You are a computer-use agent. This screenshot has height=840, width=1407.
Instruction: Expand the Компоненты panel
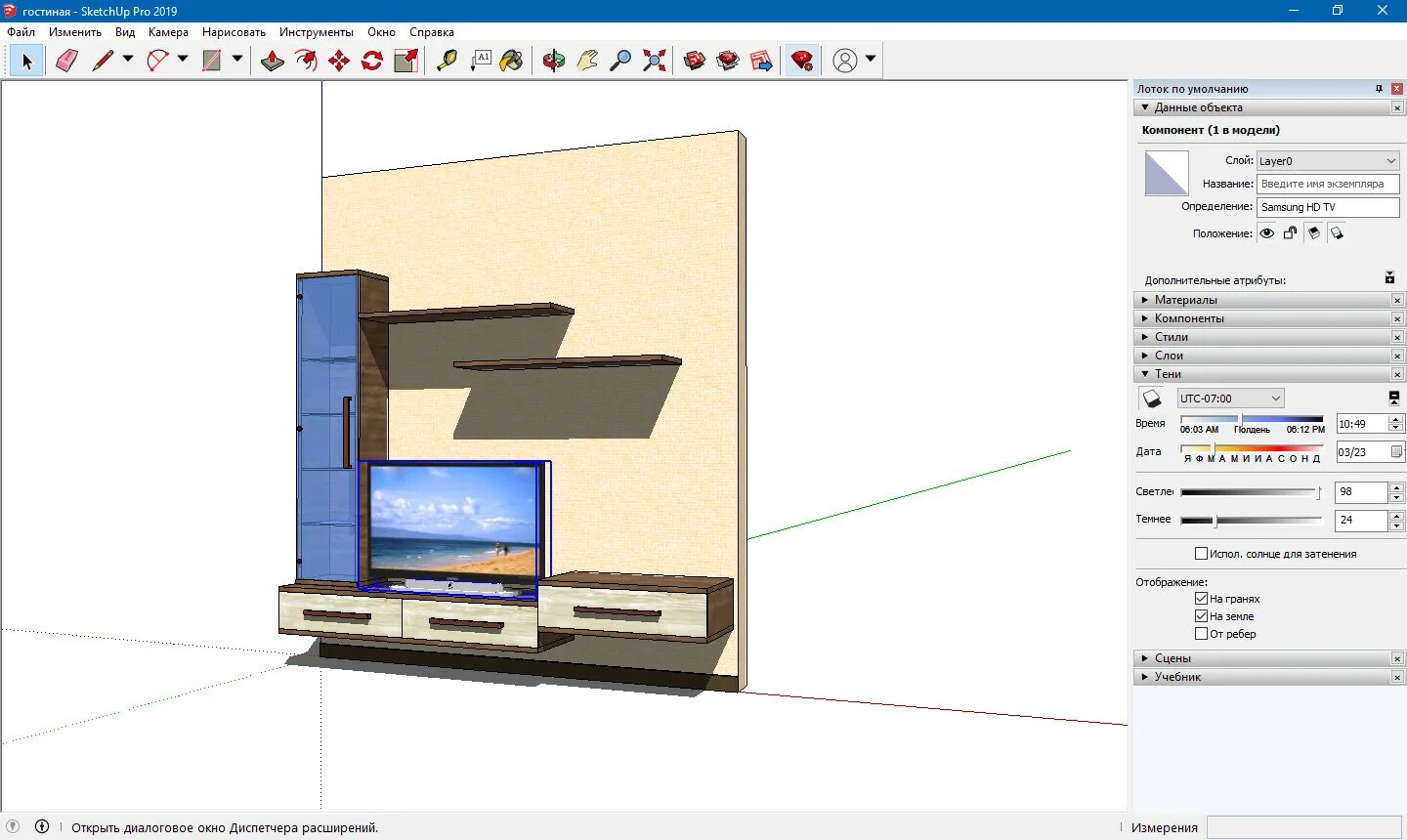pos(1268,318)
